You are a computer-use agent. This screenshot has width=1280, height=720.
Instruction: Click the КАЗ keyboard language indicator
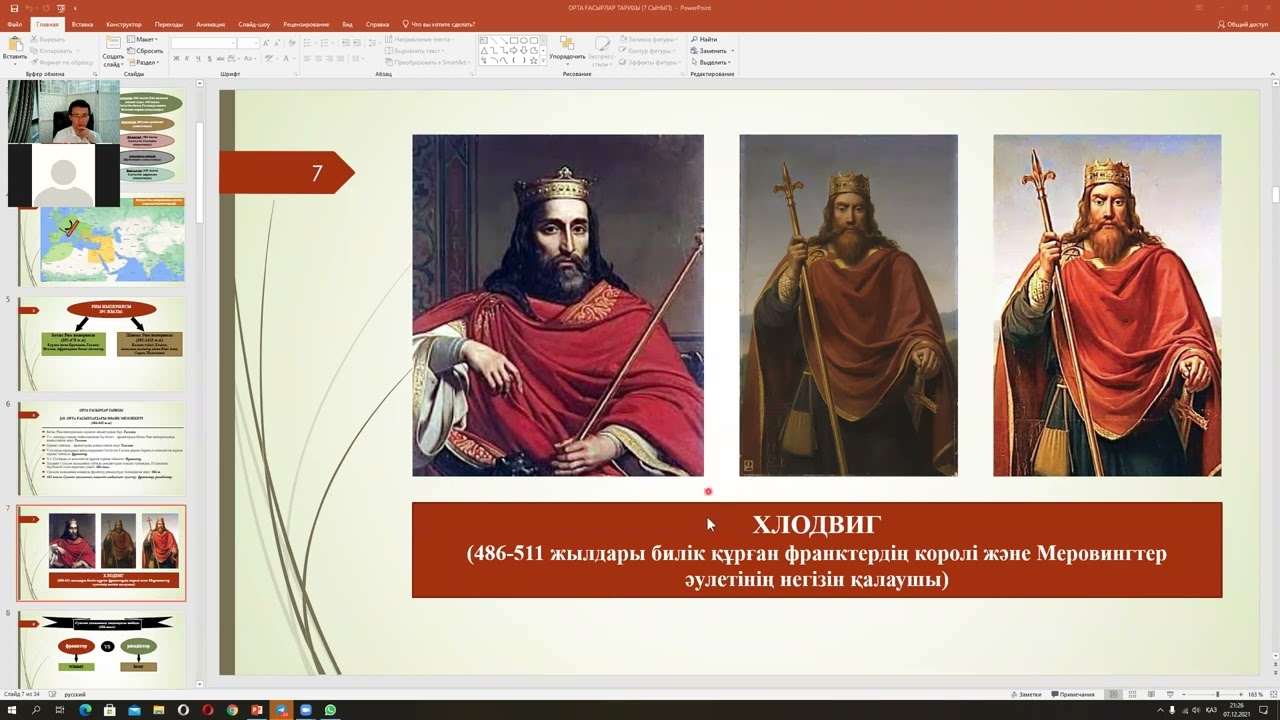[x=1211, y=710]
